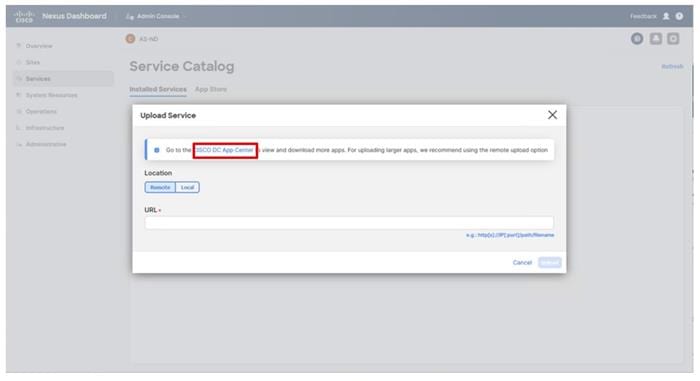Image resolution: width=700 pixels, height=381 pixels.
Task: Expand Infrastructure in the sidebar
Action: (x=45, y=128)
